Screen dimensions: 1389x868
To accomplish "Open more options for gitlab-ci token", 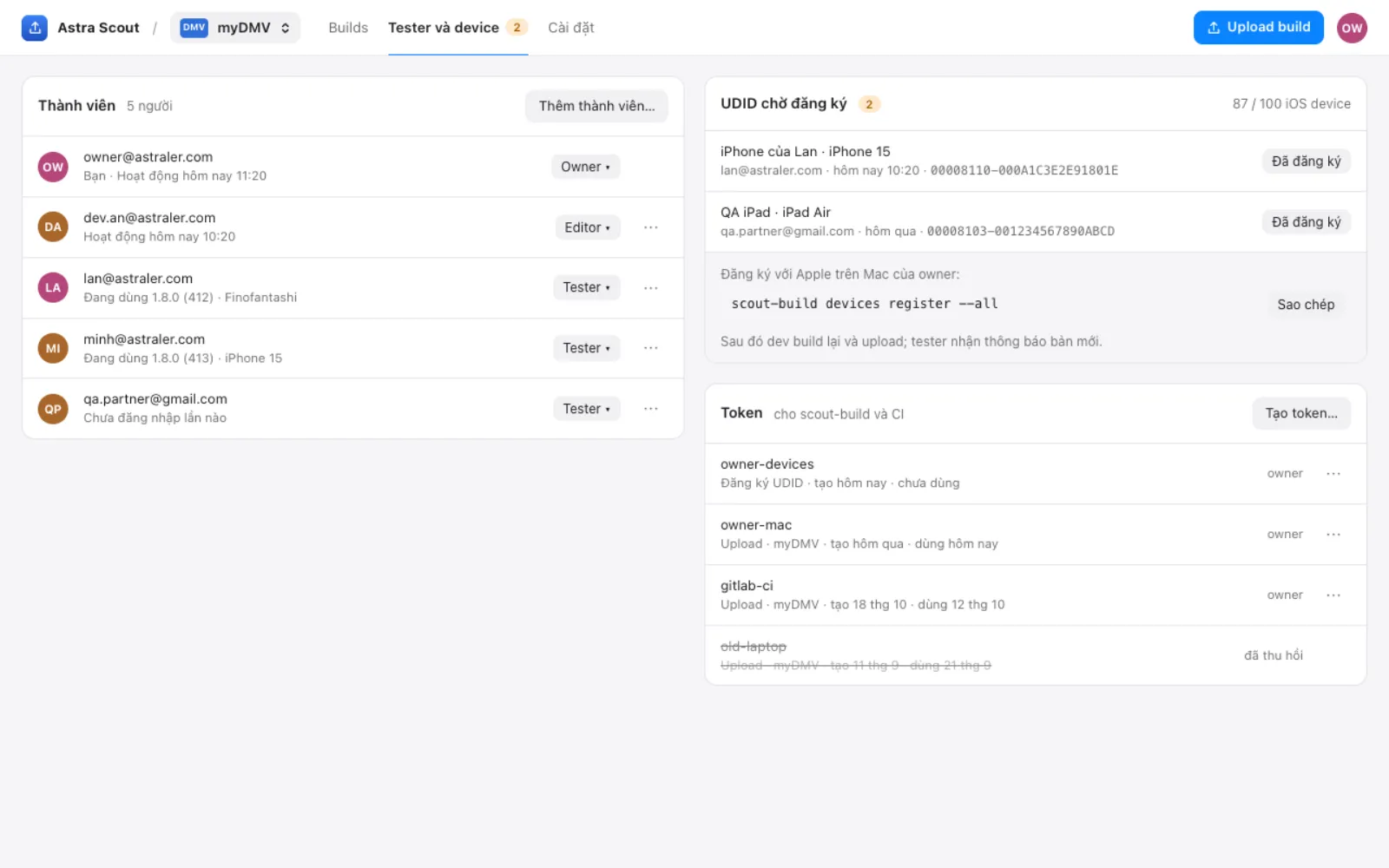I will (1333, 595).
